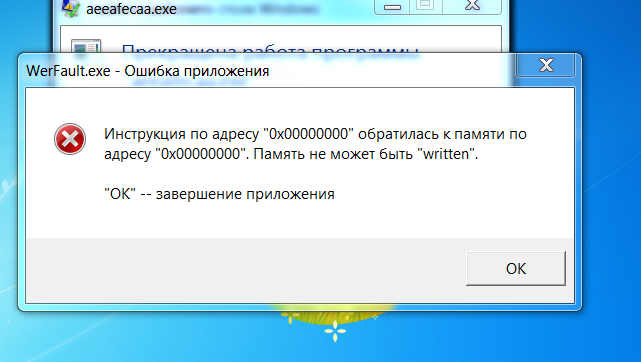Click the disabled maximize button of aeeafecaa.exe
Viewport: 641px width, 362px height.
point(426,6)
